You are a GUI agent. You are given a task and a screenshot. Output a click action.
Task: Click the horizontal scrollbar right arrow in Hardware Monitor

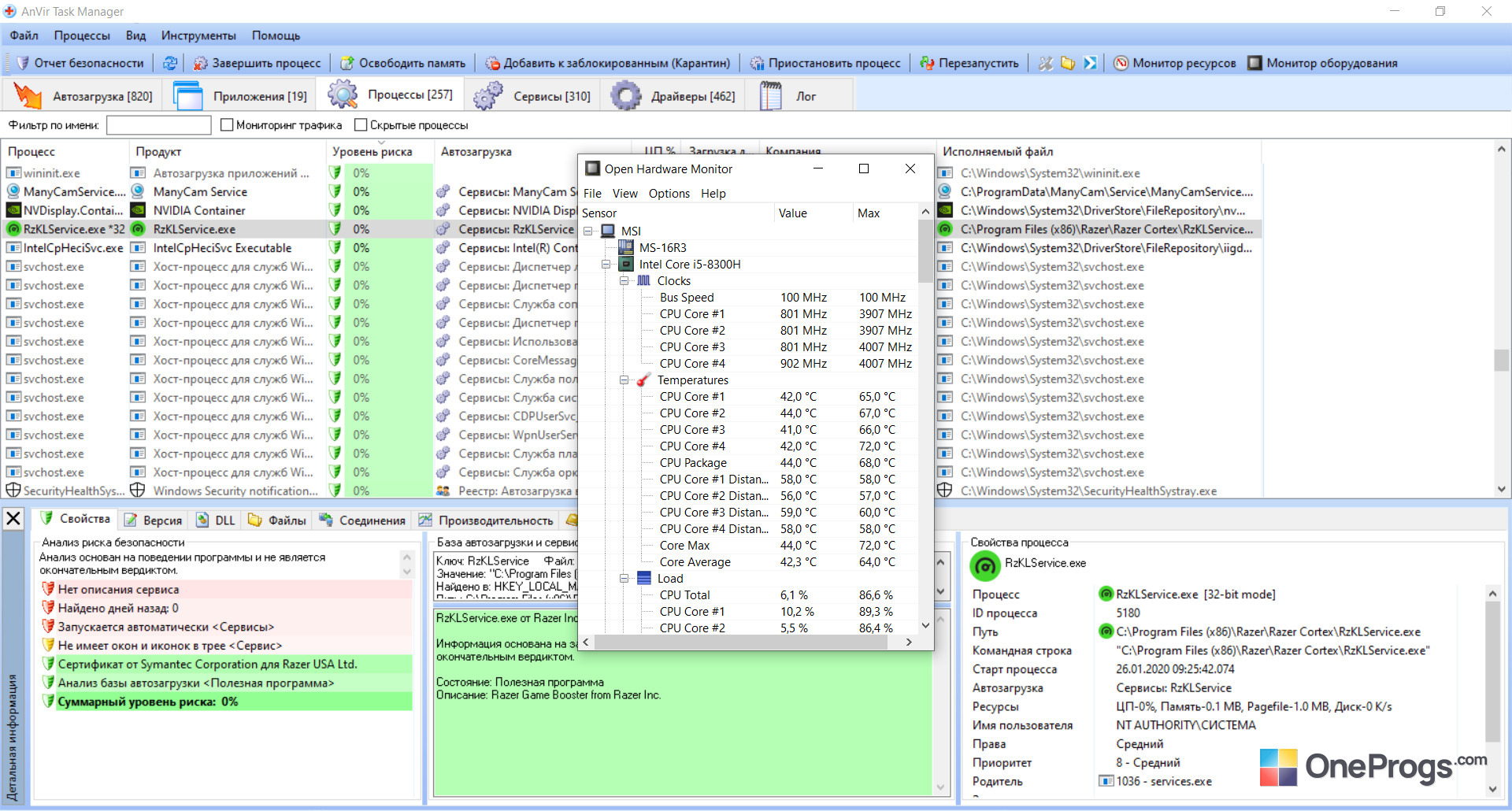click(x=909, y=642)
